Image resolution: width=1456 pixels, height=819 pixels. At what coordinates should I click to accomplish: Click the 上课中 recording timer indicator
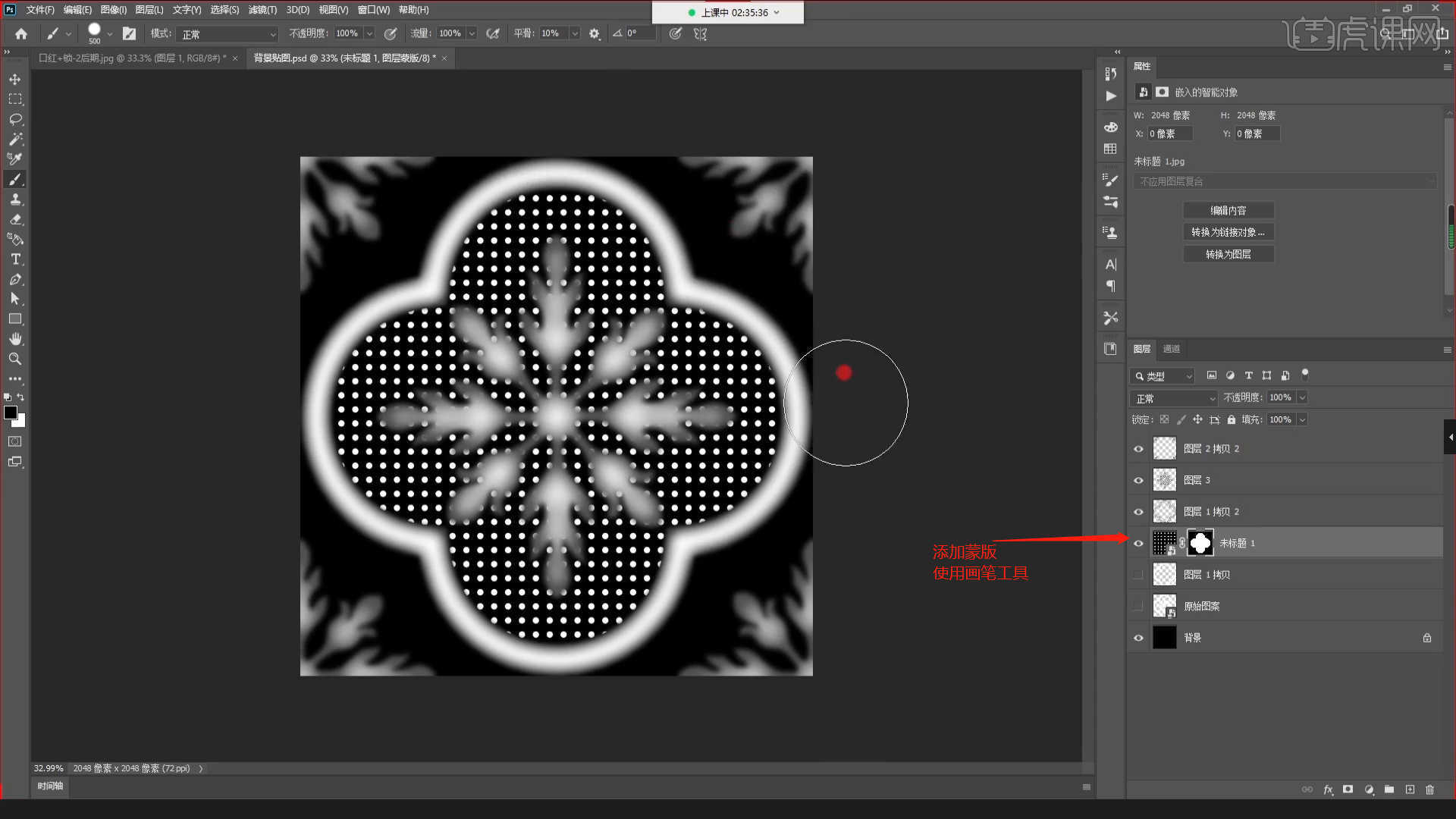[x=728, y=13]
